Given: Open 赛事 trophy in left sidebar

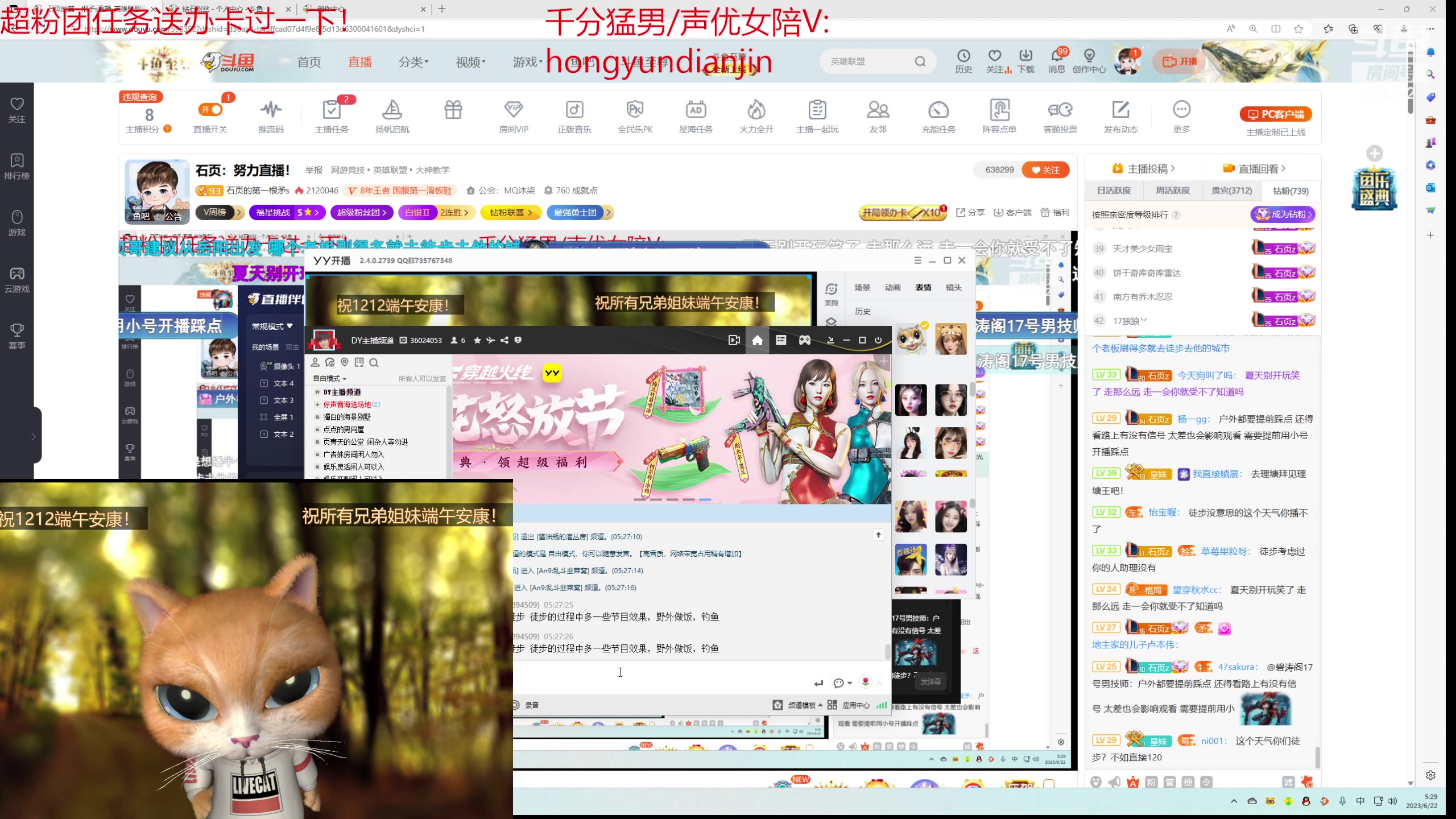Looking at the screenshot, I should (x=17, y=336).
